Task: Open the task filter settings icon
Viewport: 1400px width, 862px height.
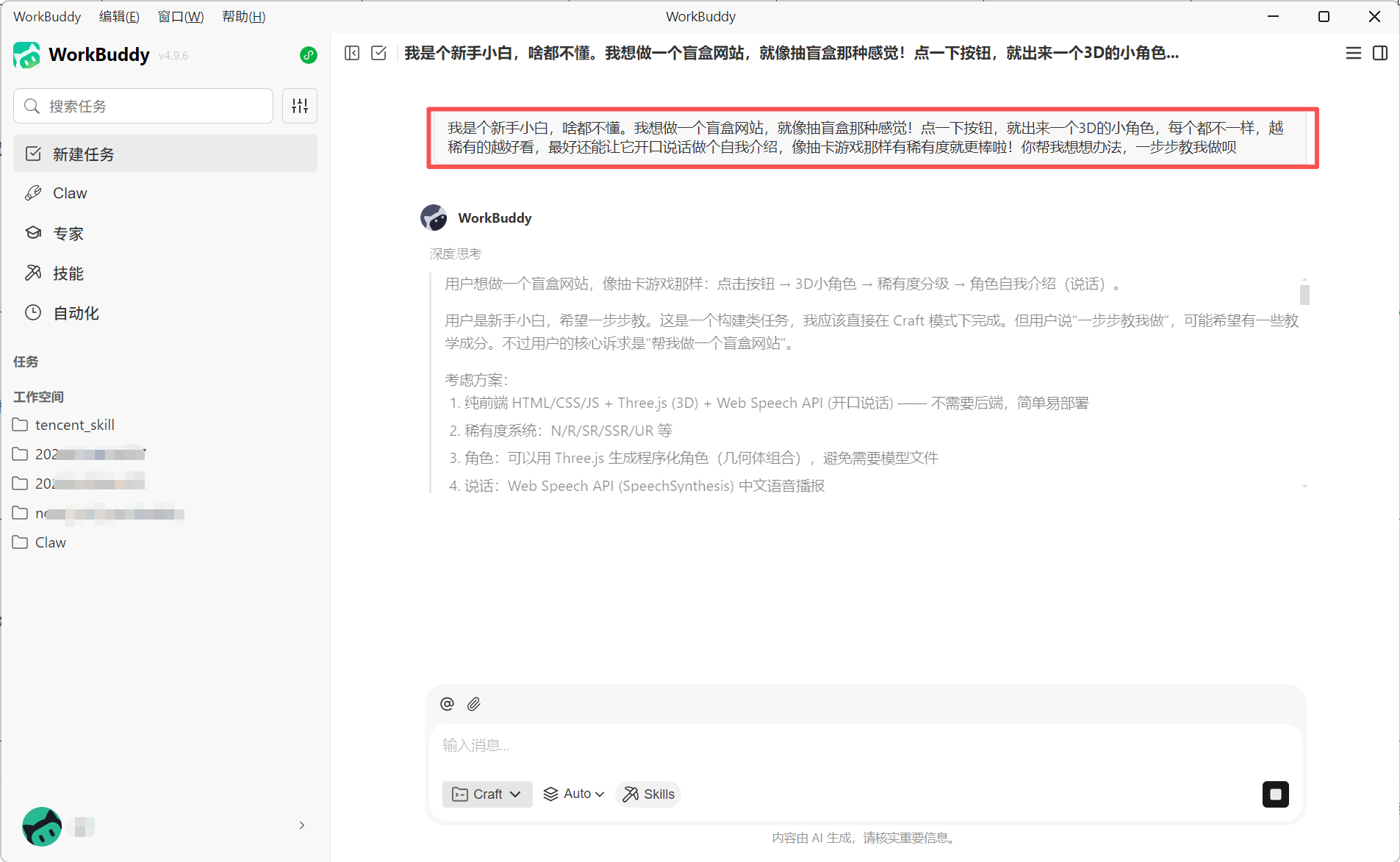Action: [x=300, y=106]
